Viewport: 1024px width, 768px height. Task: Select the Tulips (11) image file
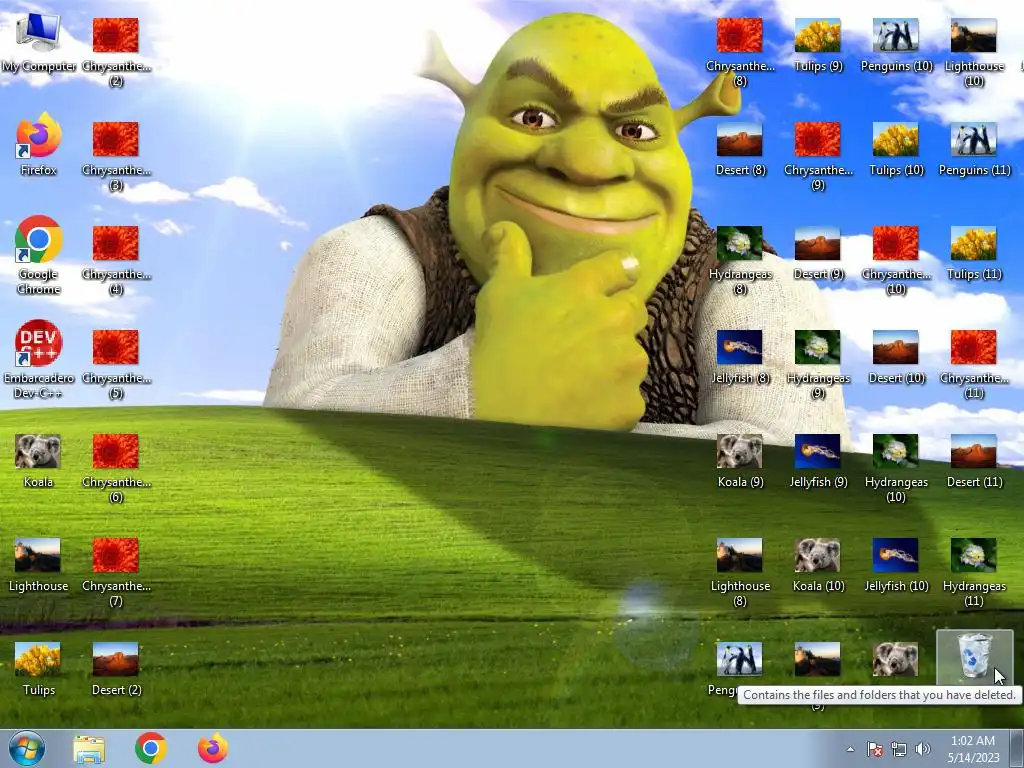tap(974, 253)
